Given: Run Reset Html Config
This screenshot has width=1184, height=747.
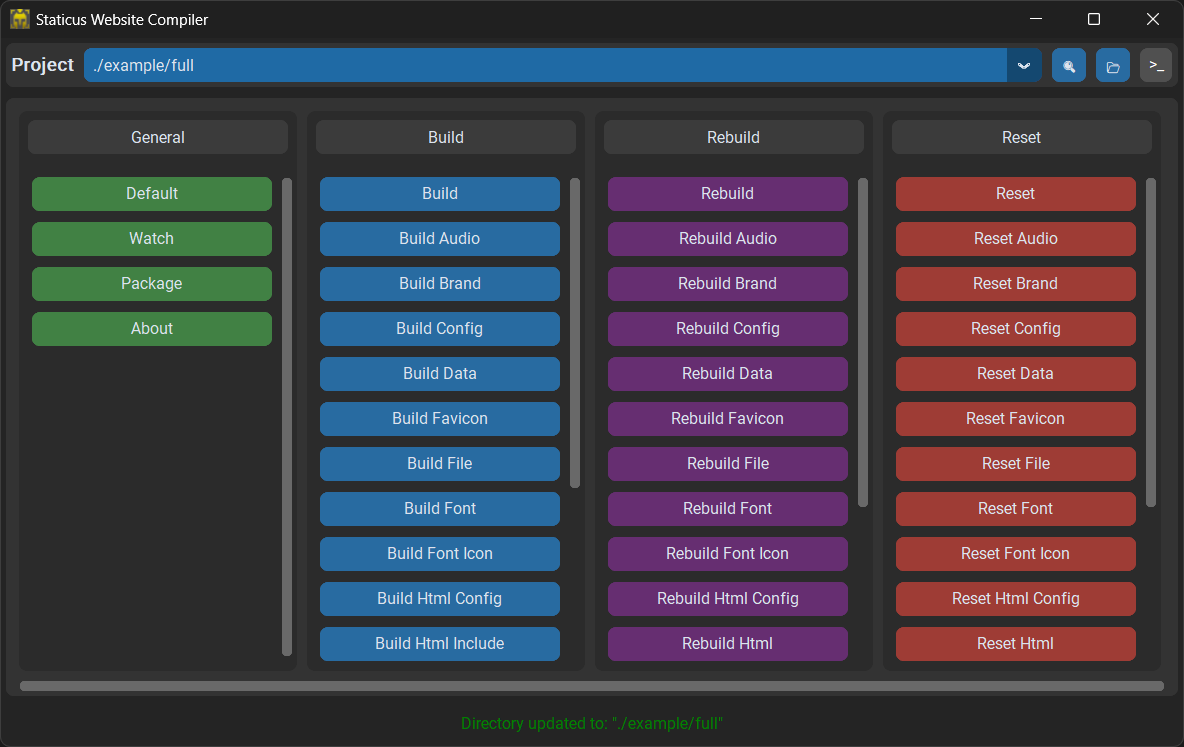Looking at the screenshot, I should click(1016, 599).
